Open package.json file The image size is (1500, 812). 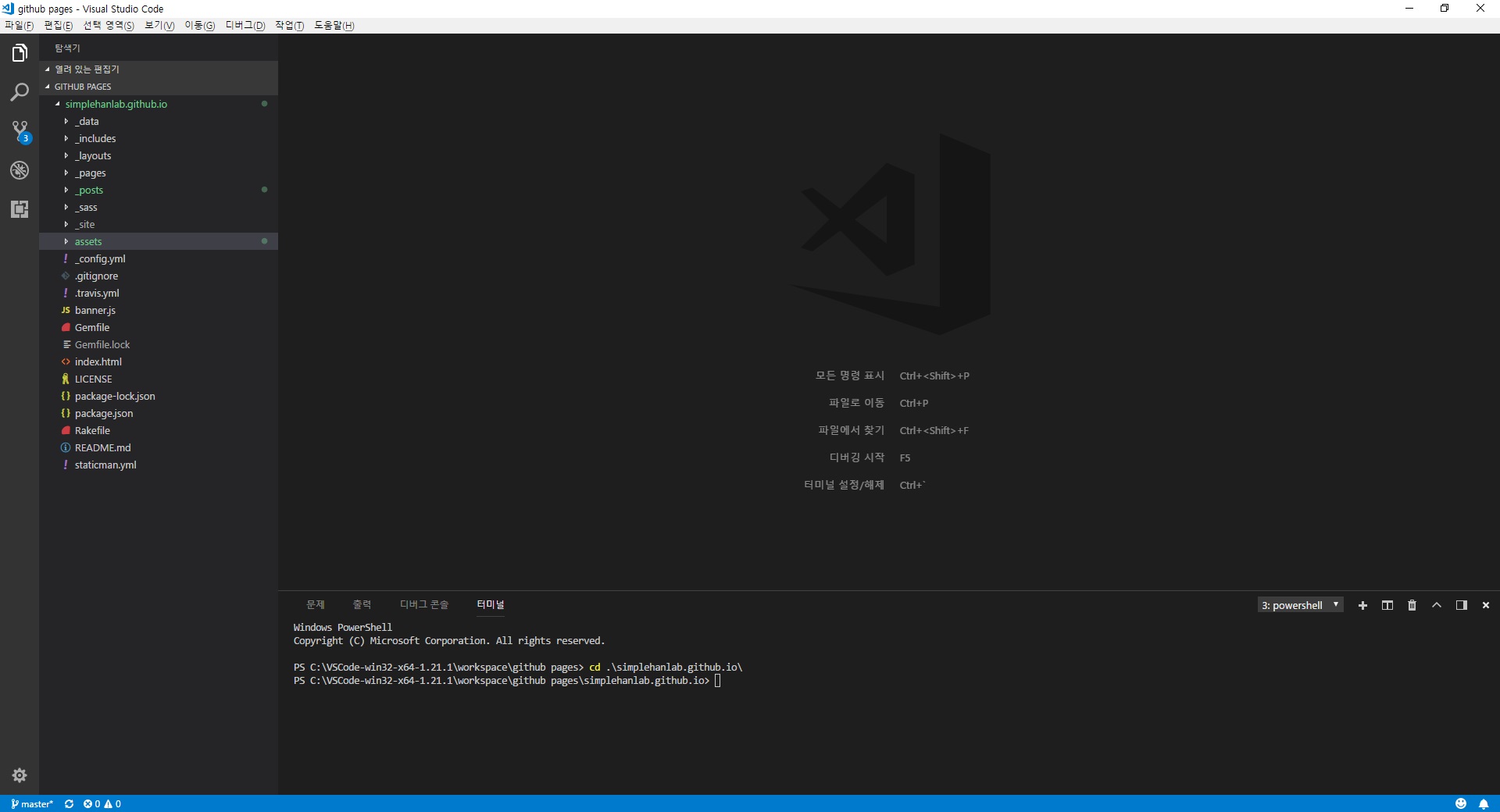coord(159,413)
